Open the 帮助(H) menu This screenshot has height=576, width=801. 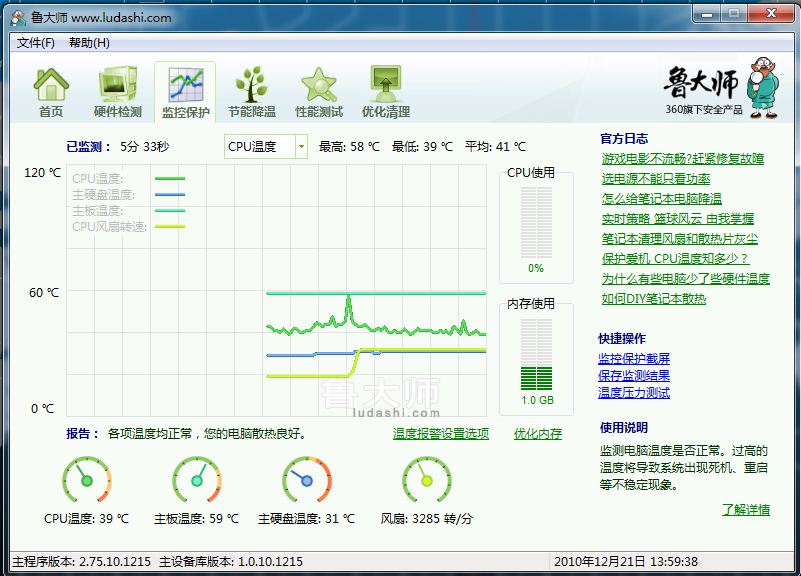click(x=89, y=43)
